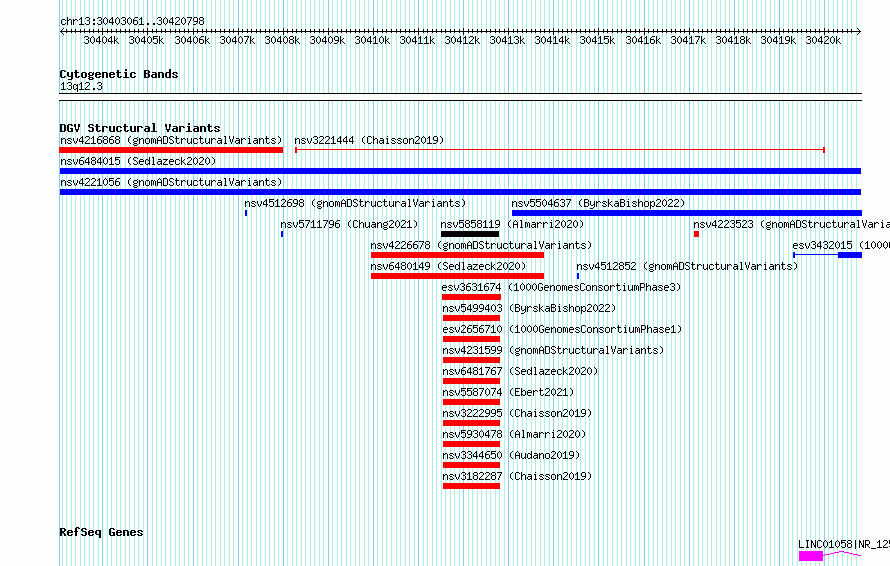Select the blue bar under nsv5504637
890x566 pixels.
pyautogui.click(x=687, y=213)
